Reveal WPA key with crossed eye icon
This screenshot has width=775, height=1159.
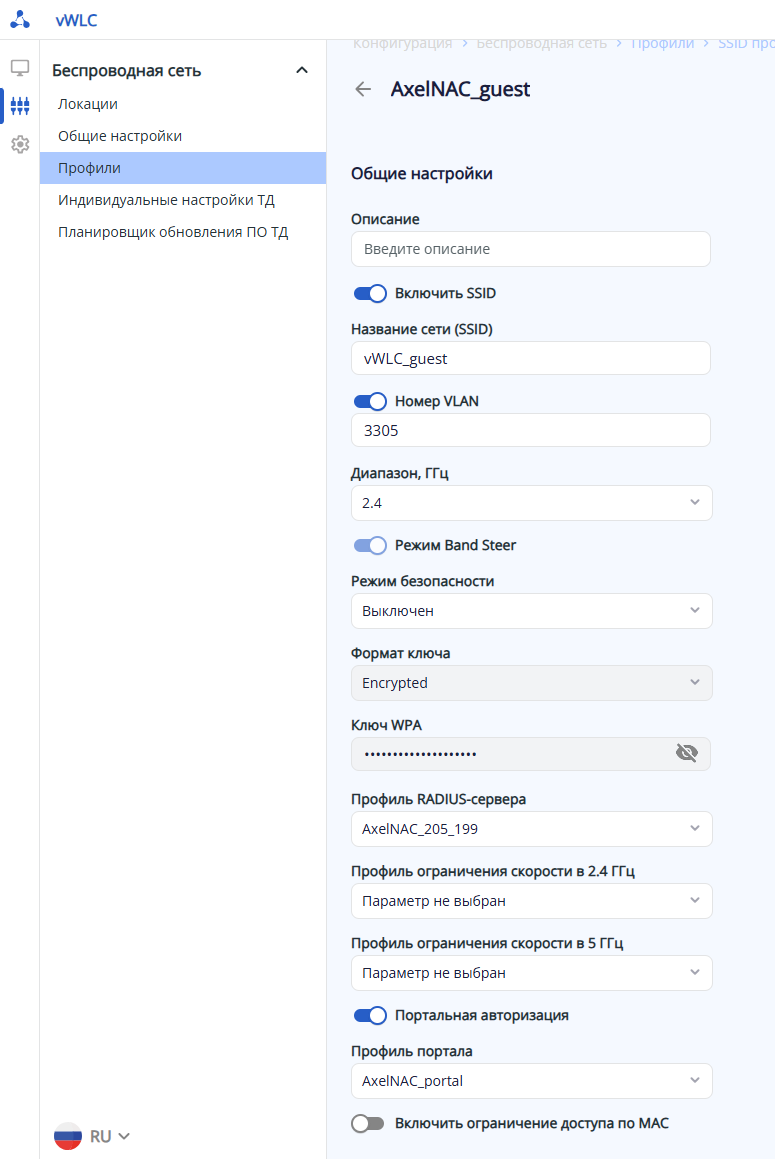[686, 753]
